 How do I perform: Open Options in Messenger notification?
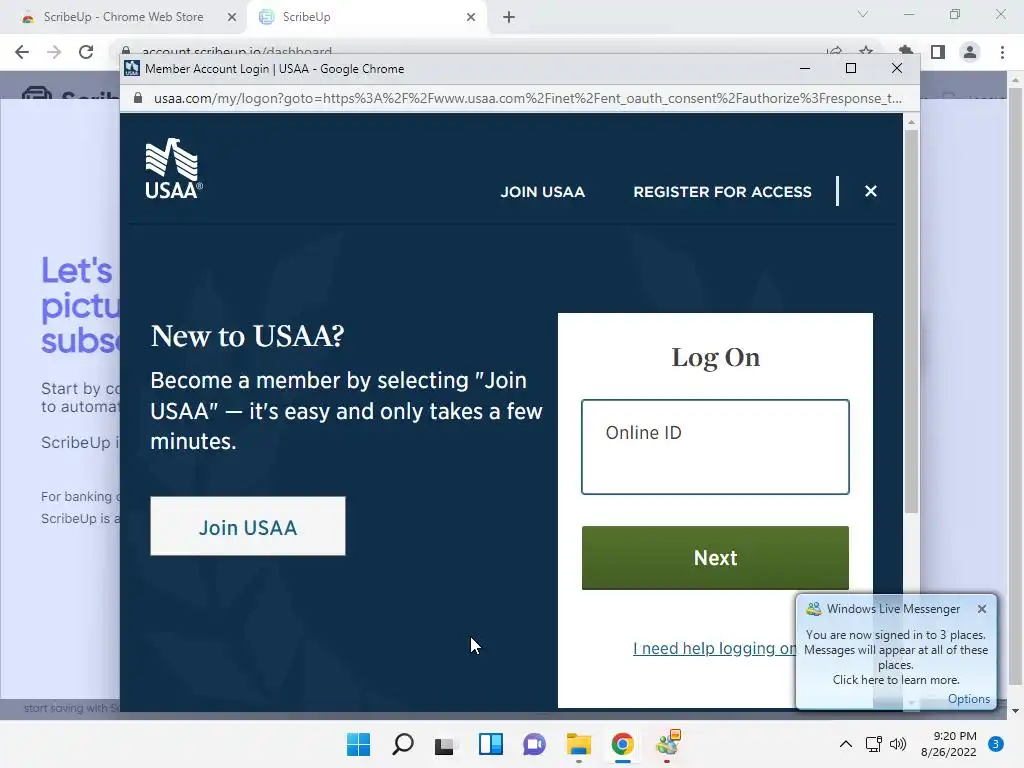968,699
